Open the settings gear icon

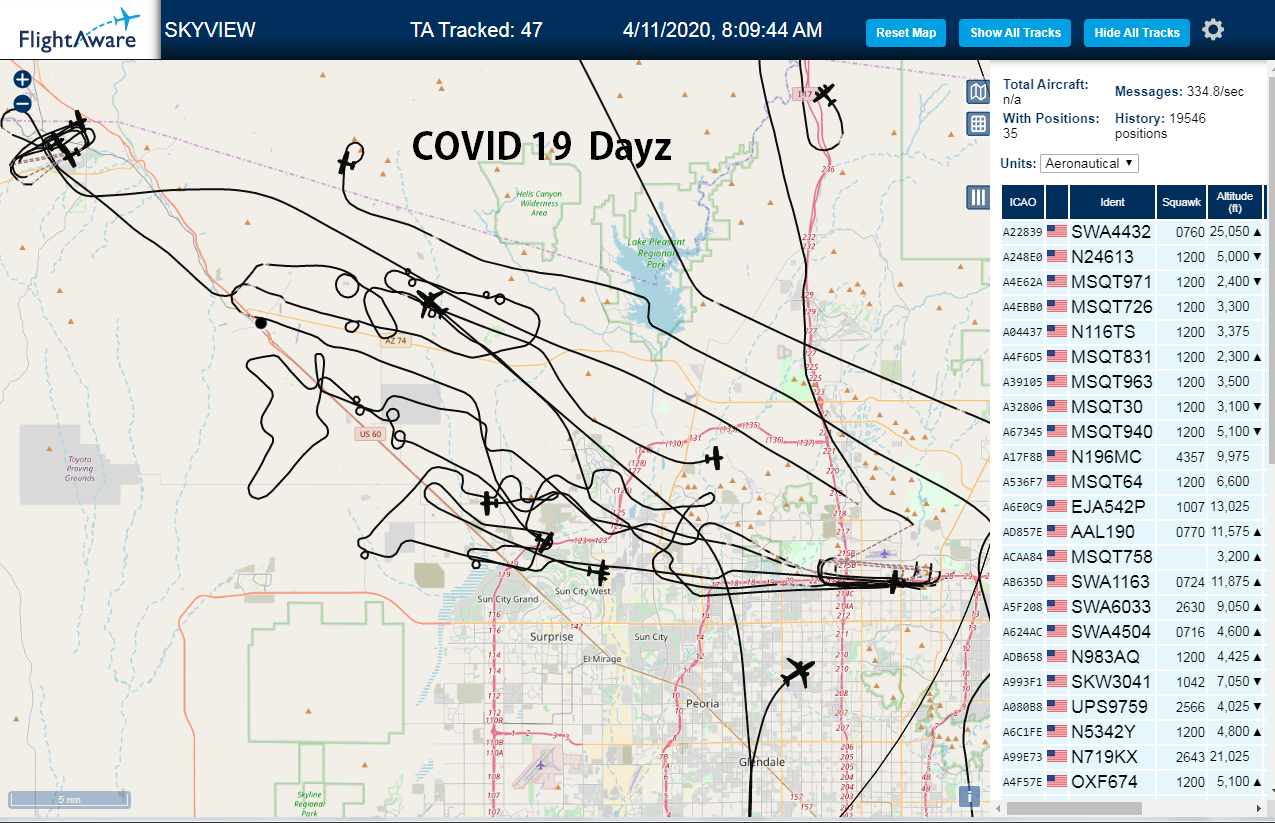tap(1213, 30)
